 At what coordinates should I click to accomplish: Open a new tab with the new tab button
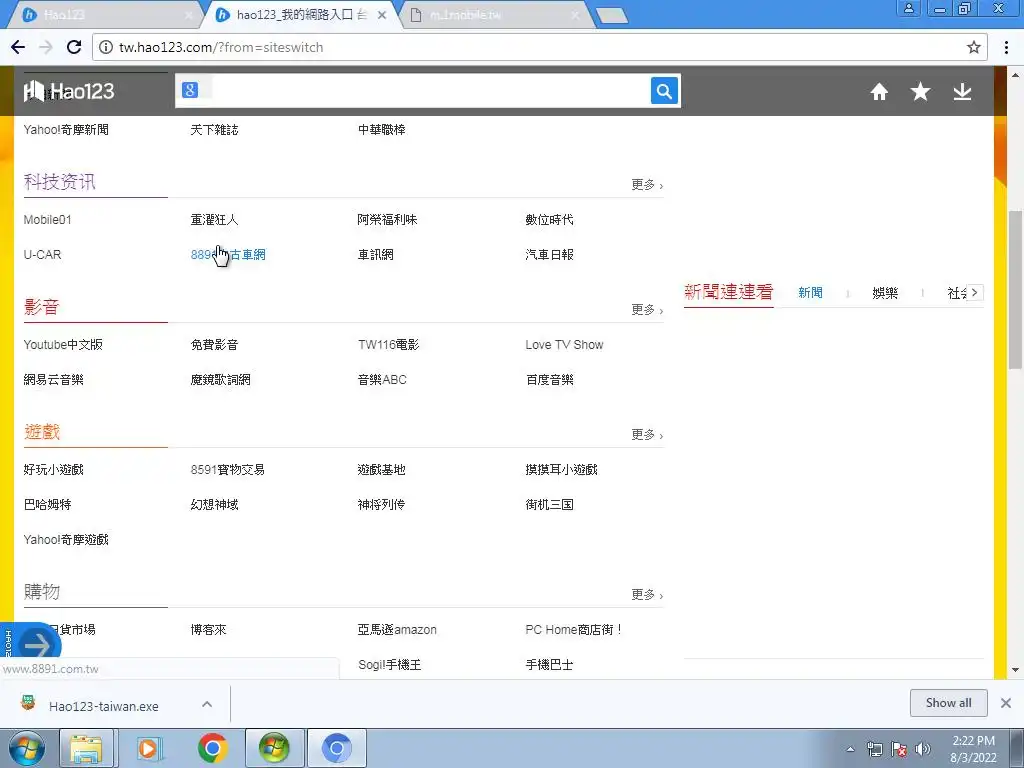[x=612, y=16]
